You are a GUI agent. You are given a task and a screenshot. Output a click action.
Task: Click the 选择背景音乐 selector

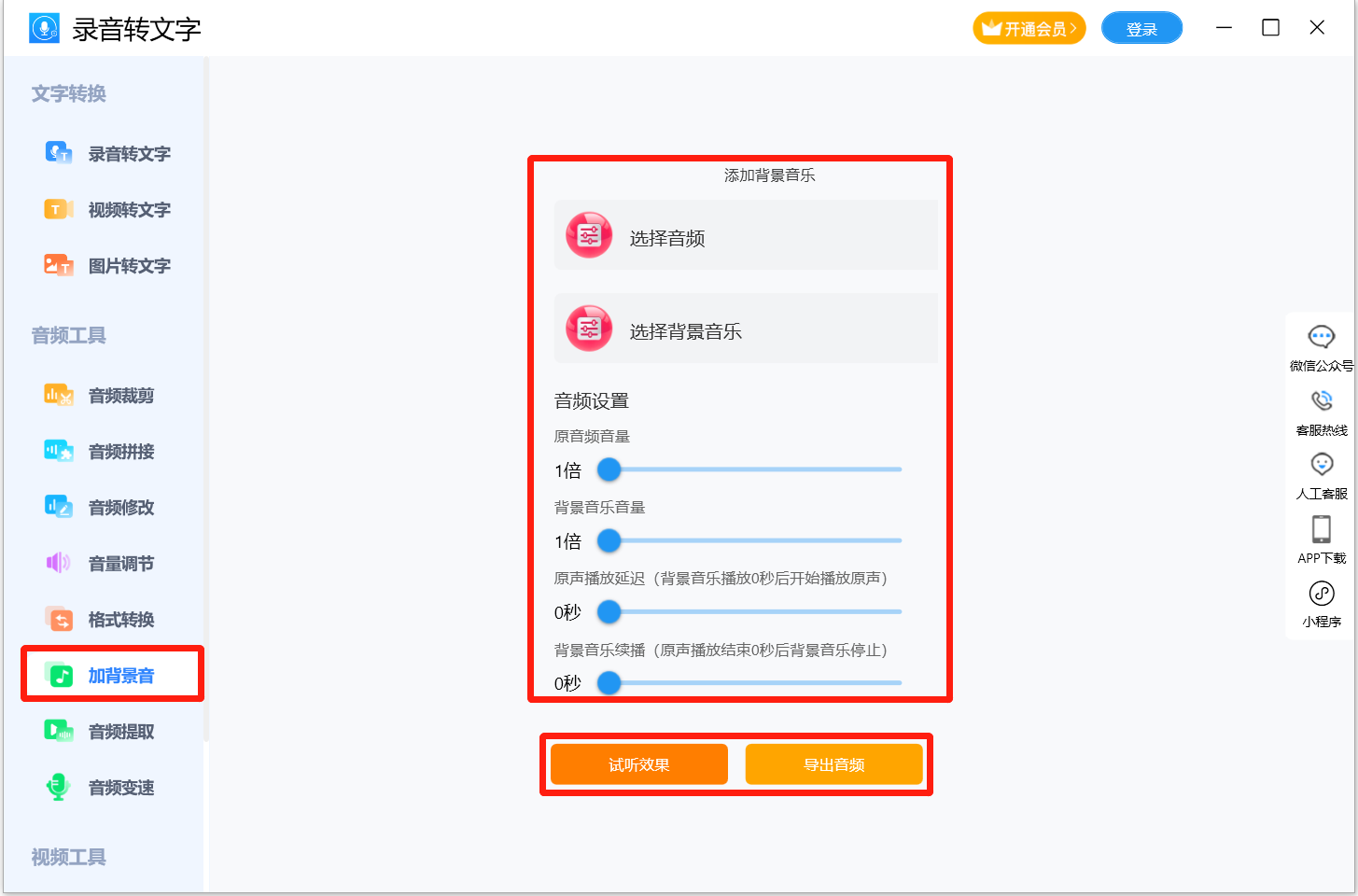click(x=746, y=329)
